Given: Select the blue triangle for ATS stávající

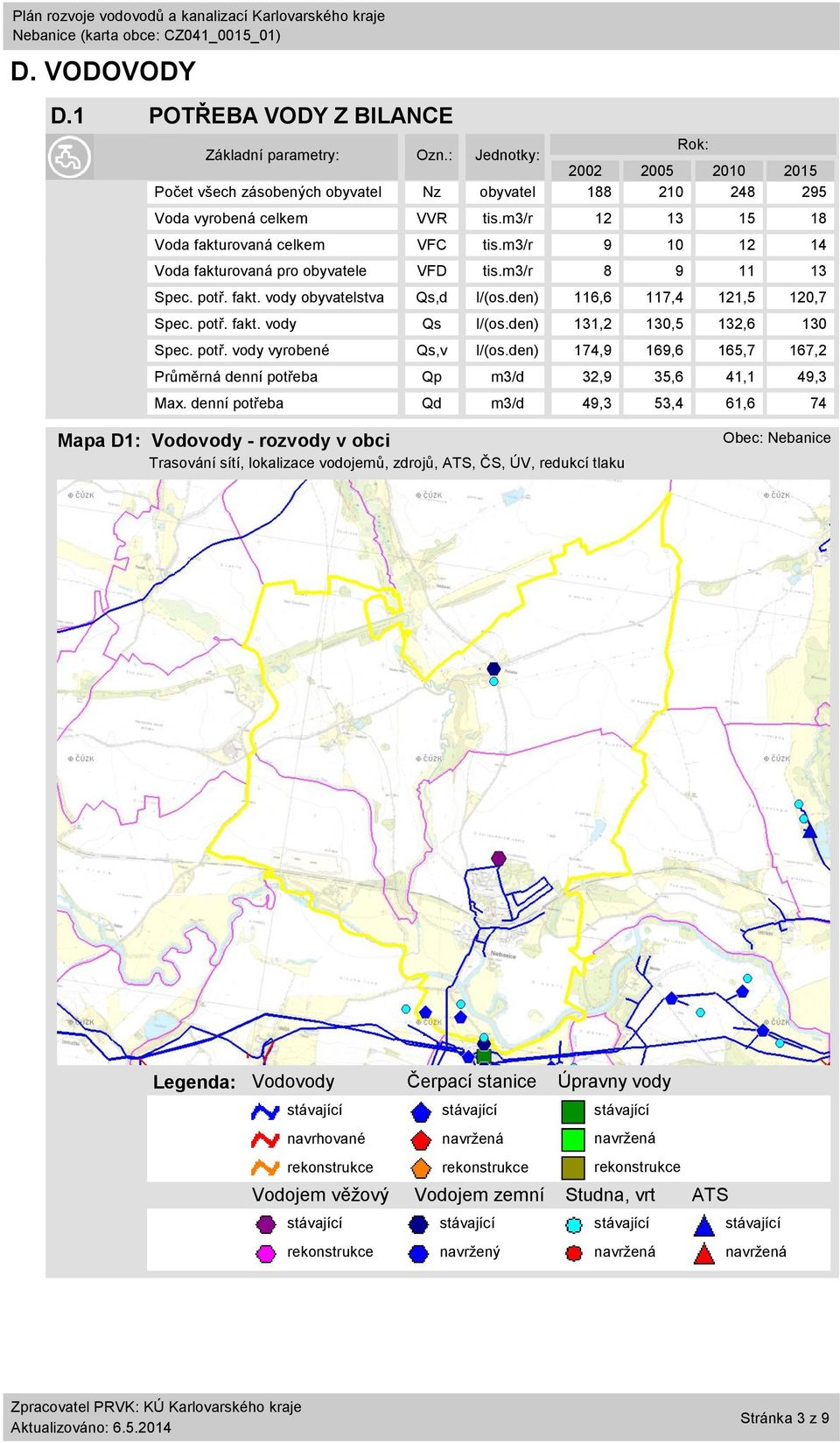Looking at the screenshot, I should coord(704,1224).
